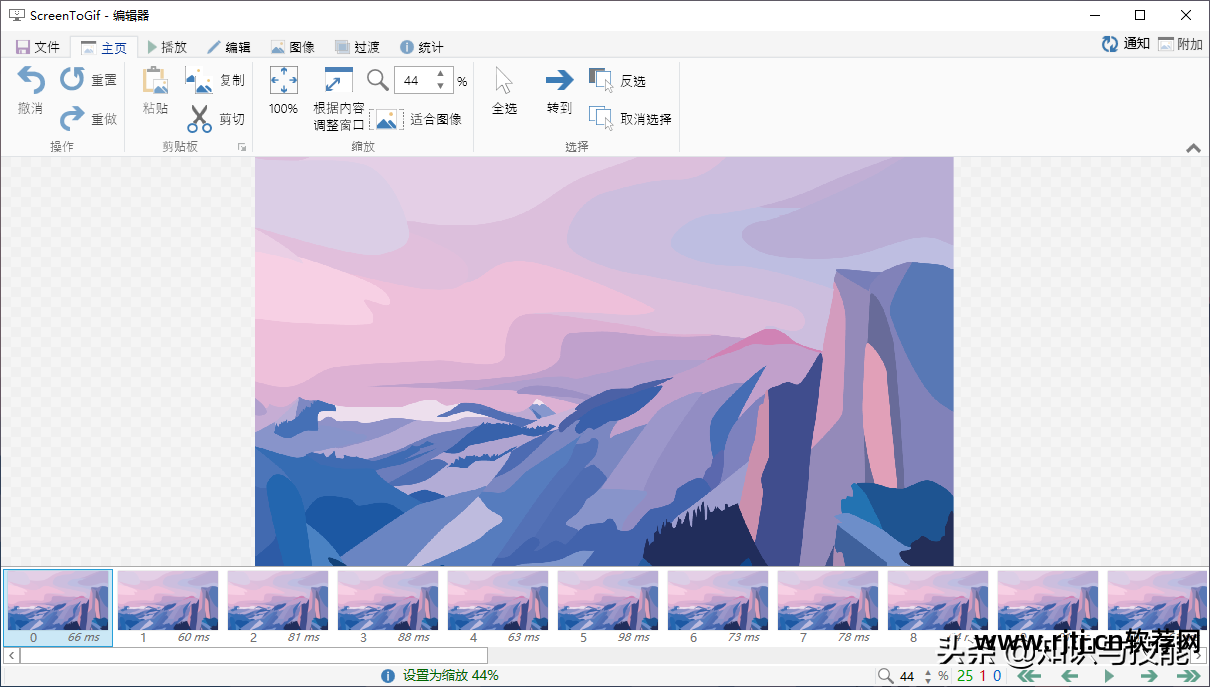Click the status message 设置为缩放 44%
1210x687 pixels.
pyautogui.click(x=451, y=676)
